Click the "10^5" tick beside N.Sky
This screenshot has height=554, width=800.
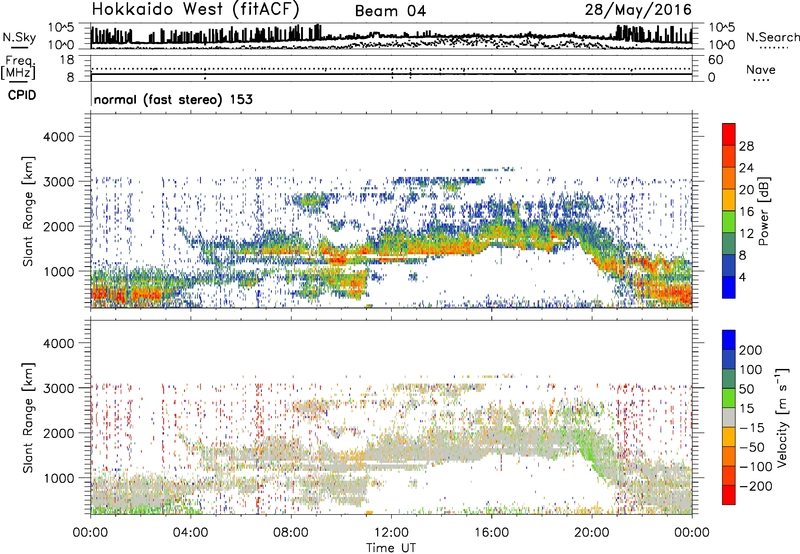click(61, 27)
